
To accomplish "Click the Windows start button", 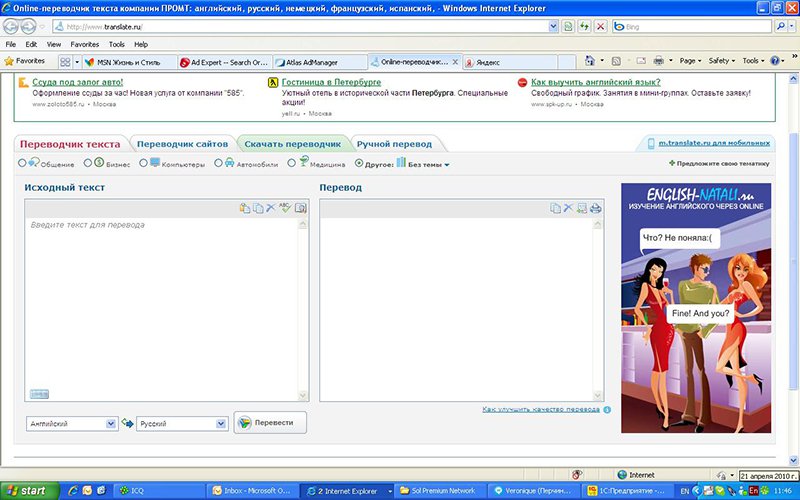I will pos(30,491).
